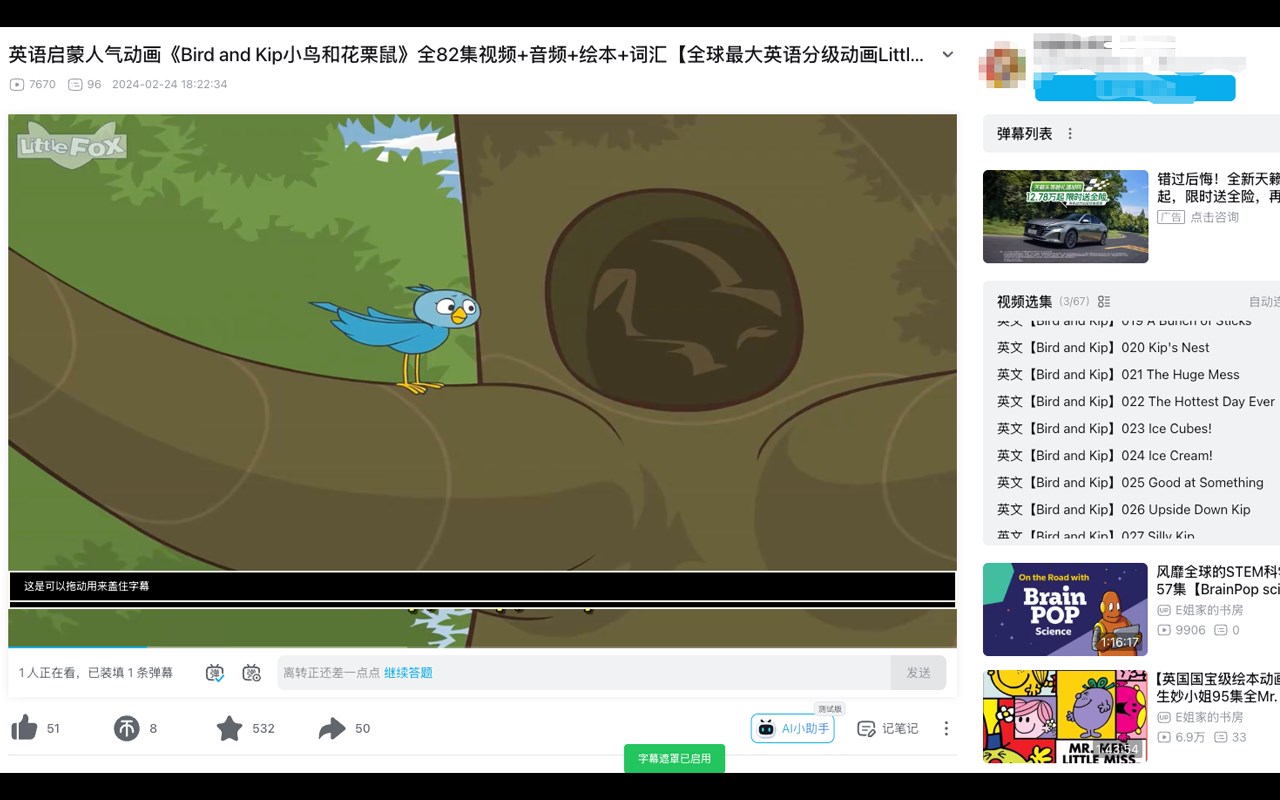This screenshot has height=800, width=1280.
Task: Click the 点击咨询 ad link
Action: click(1214, 217)
